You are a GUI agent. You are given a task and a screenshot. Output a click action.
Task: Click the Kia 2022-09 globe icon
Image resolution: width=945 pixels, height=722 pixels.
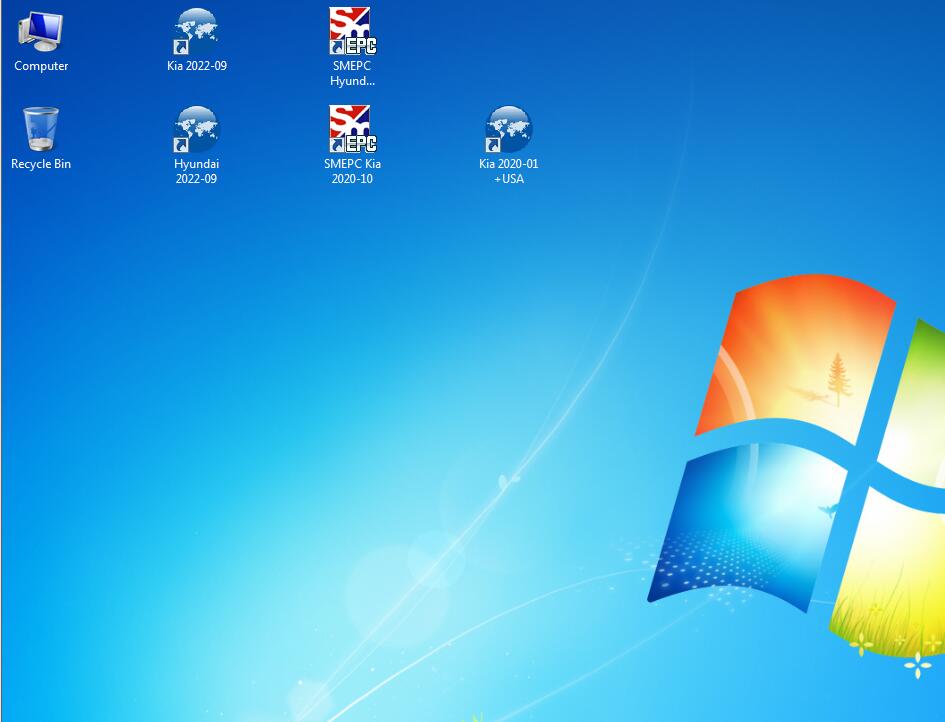(x=197, y=32)
